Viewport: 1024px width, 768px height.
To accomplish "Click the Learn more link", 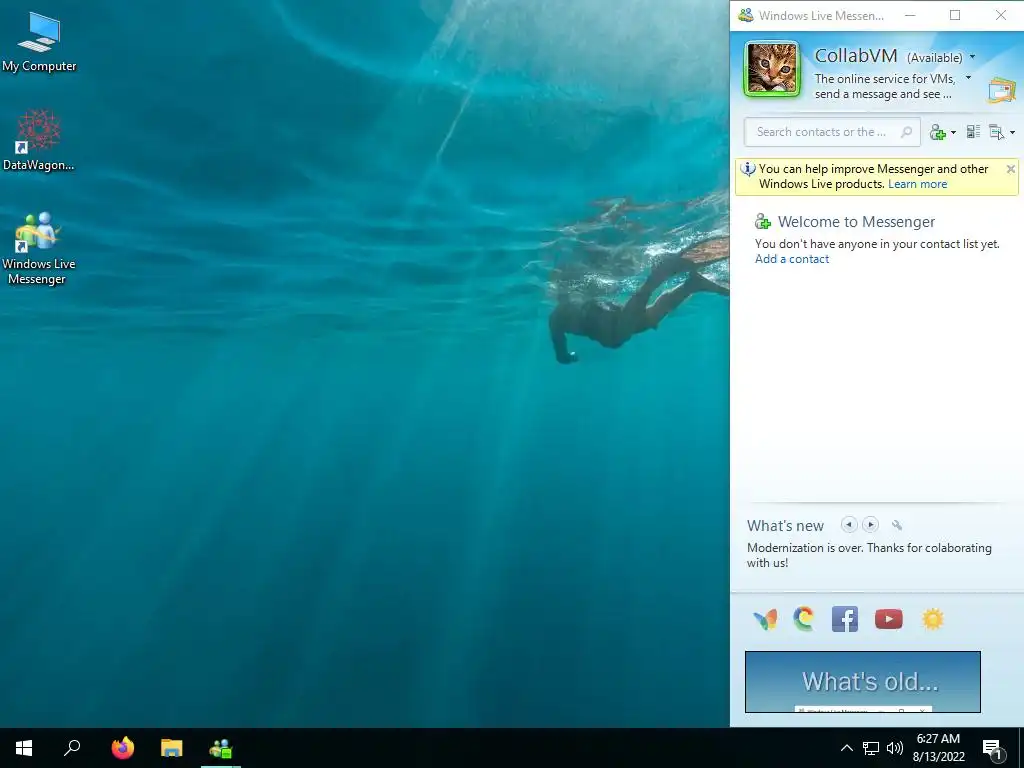I will pyautogui.click(x=917, y=184).
